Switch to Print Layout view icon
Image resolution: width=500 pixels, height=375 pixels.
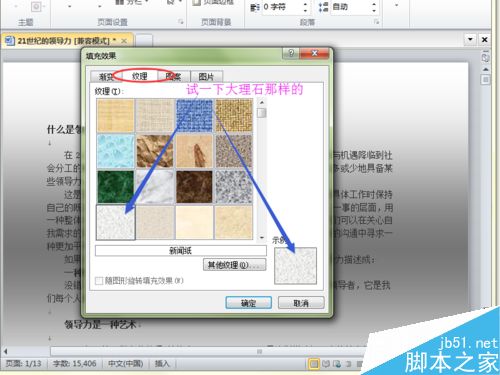tap(314, 364)
